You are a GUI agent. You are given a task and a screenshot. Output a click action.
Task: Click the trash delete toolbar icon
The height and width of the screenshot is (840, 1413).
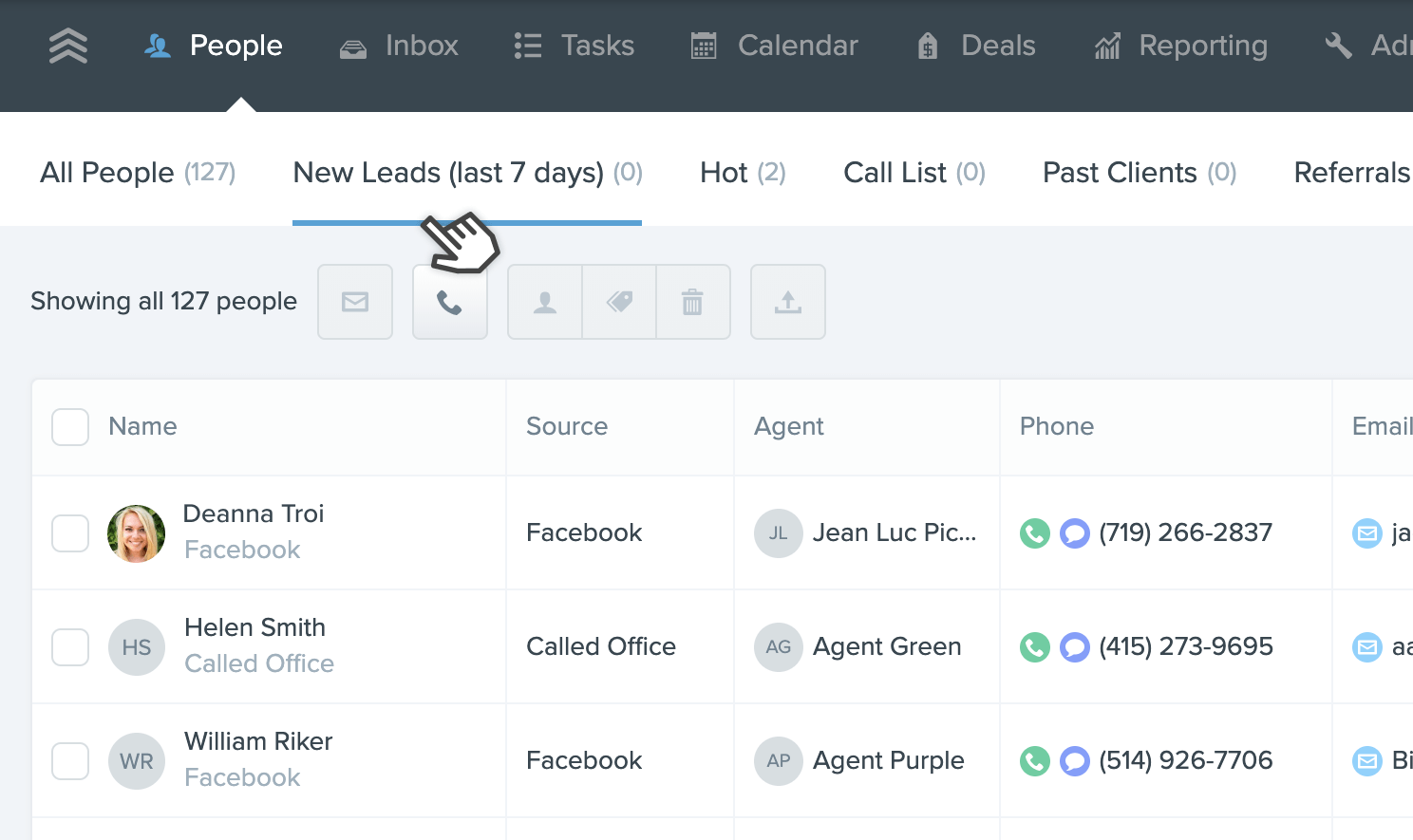[693, 302]
